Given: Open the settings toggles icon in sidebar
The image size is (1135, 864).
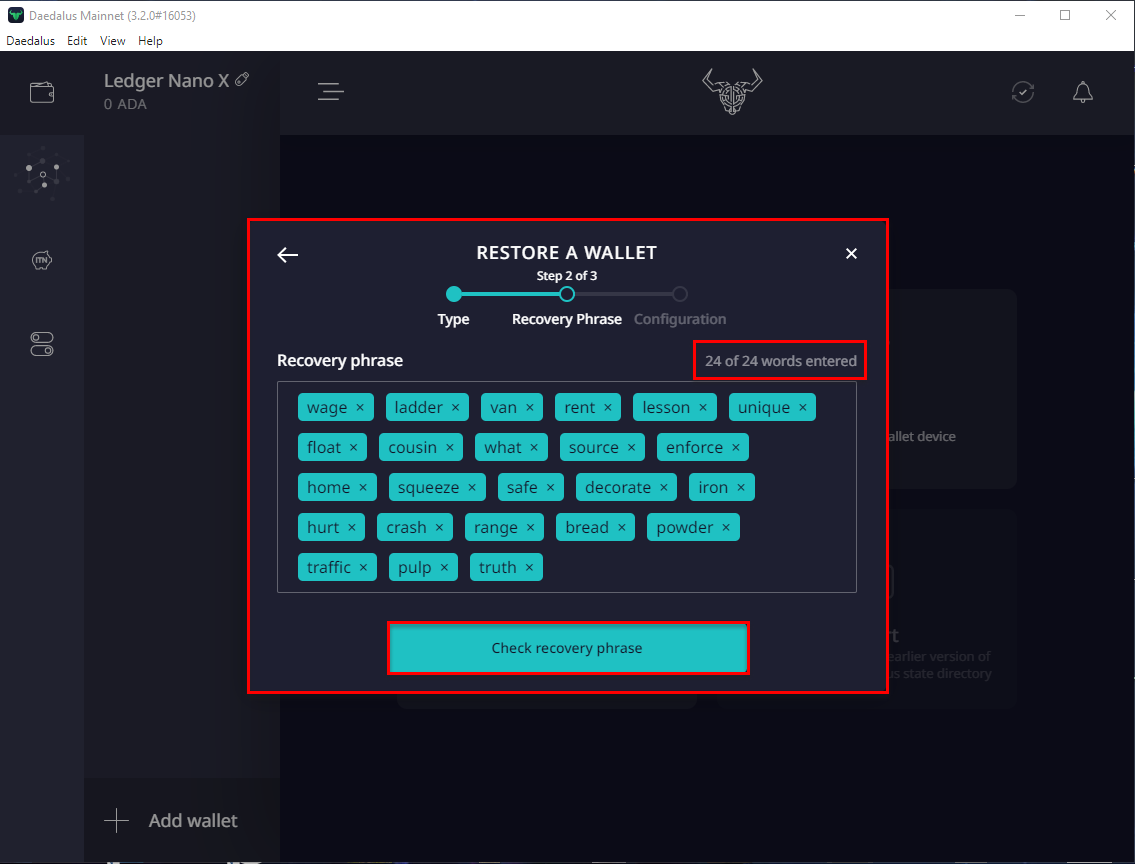Looking at the screenshot, I should 42,345.
